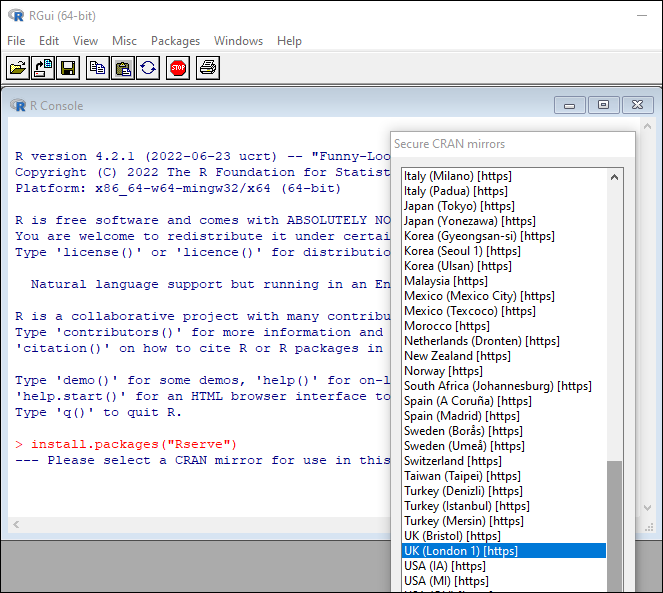Select mirror 'Turkey (Denizli) [https]'
This screenshot has width=663, height=593.
504,491
